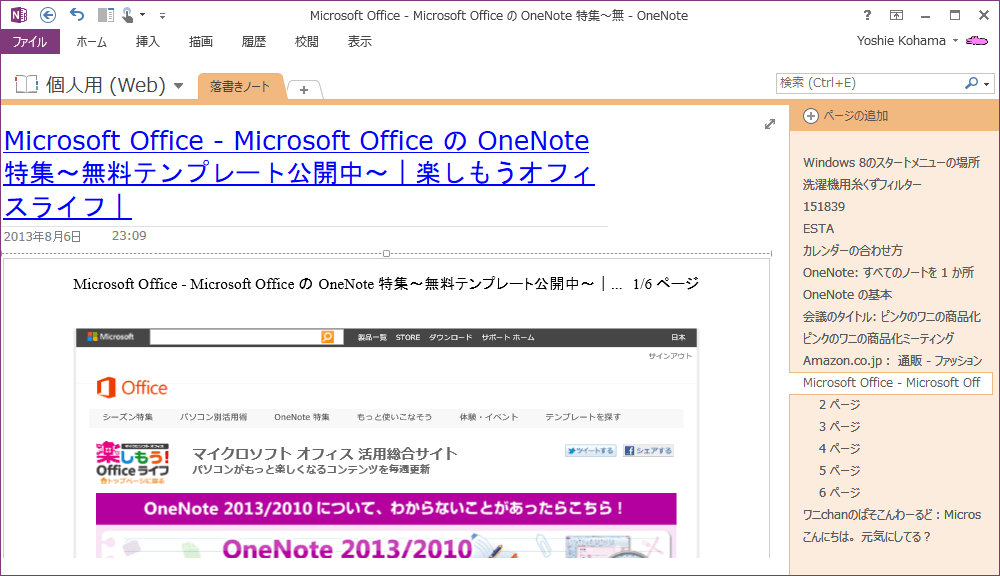This screenshot has height=576, width=1000.
Task: Open the Help question mark
Action: coord(867,15)
